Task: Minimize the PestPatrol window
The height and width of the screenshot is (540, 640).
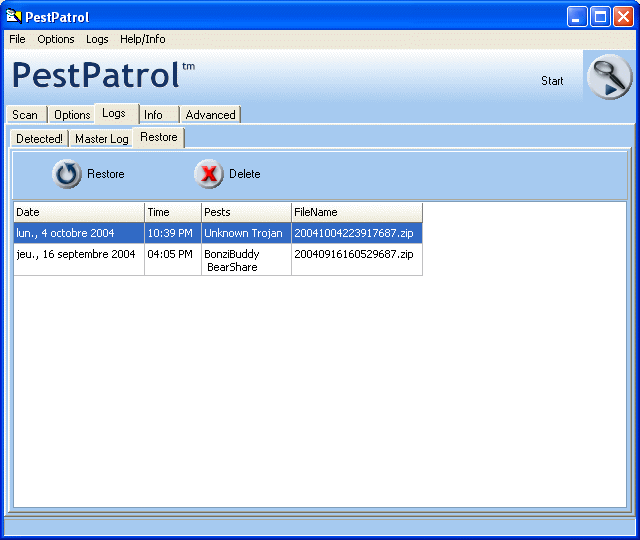Action: point(577,17)
